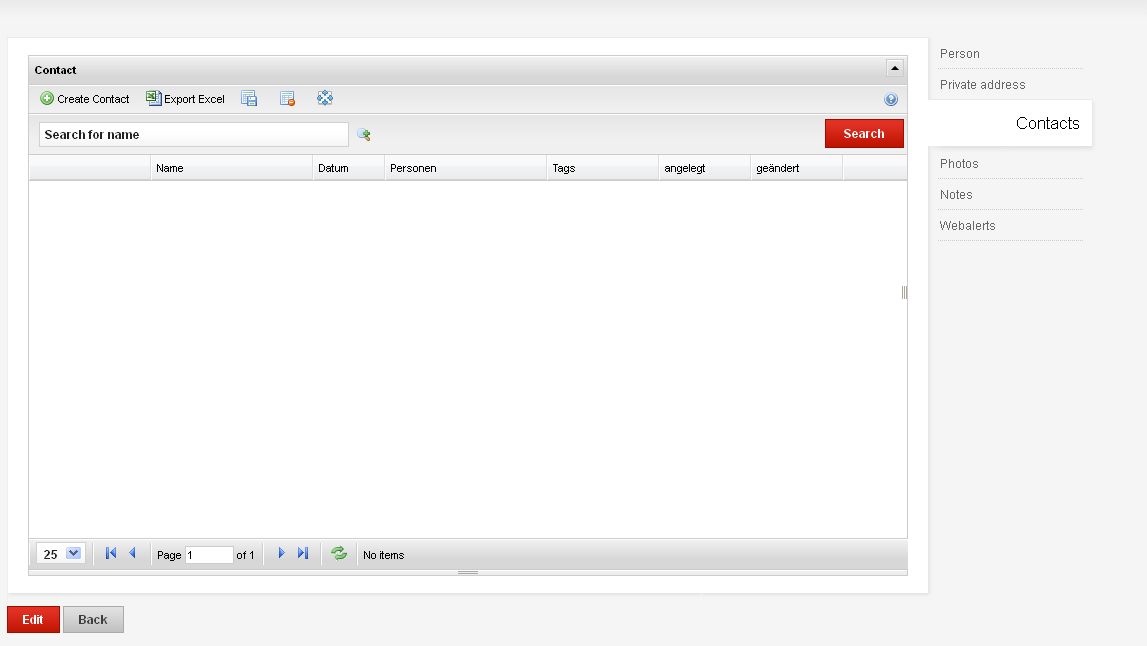Collapse the Contact panel
The image size is (1147, 646).
[895, 69]
